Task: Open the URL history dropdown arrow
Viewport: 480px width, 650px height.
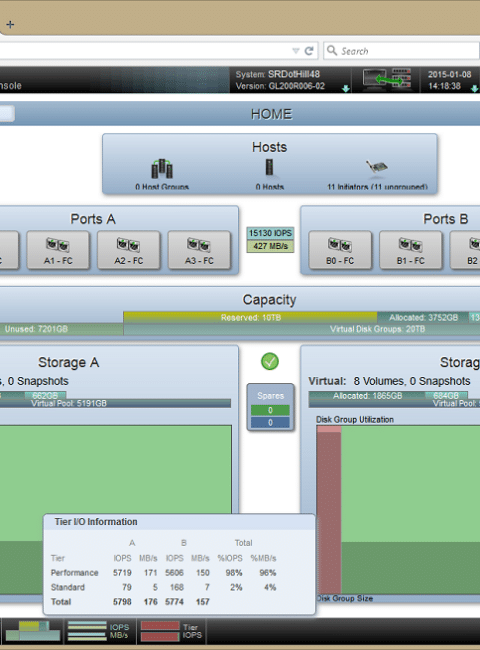Action: click(296, 51)
